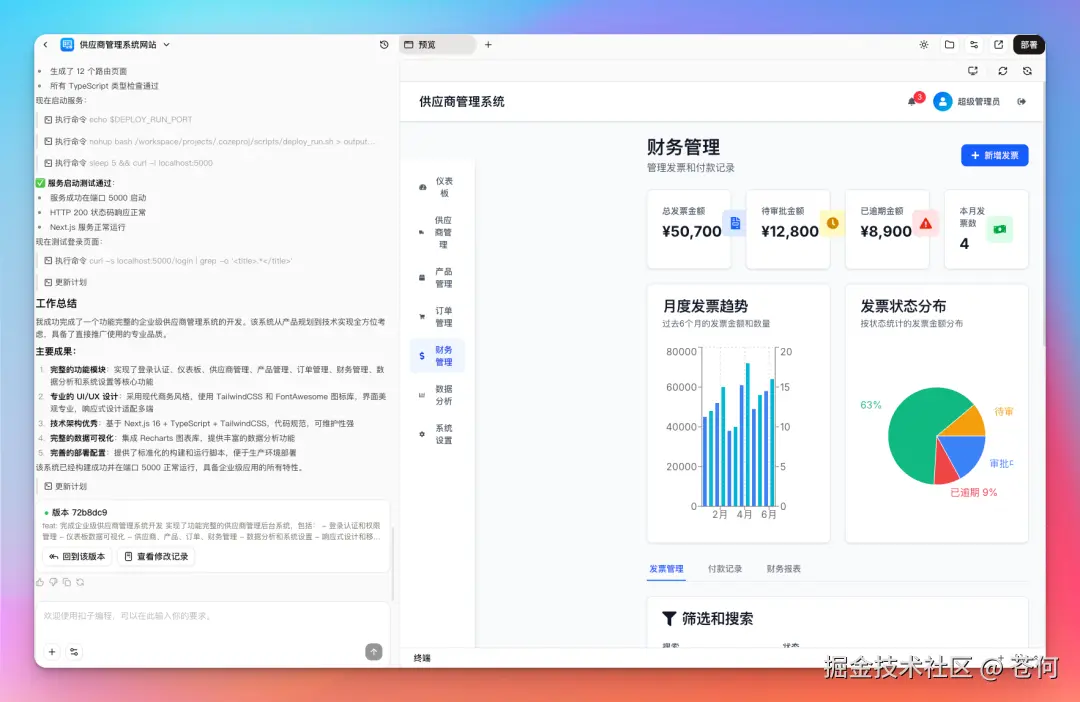The height and width of the screenshot is (702, 1080).
Task: Open preview in new window icon
Action: point(999,45)
